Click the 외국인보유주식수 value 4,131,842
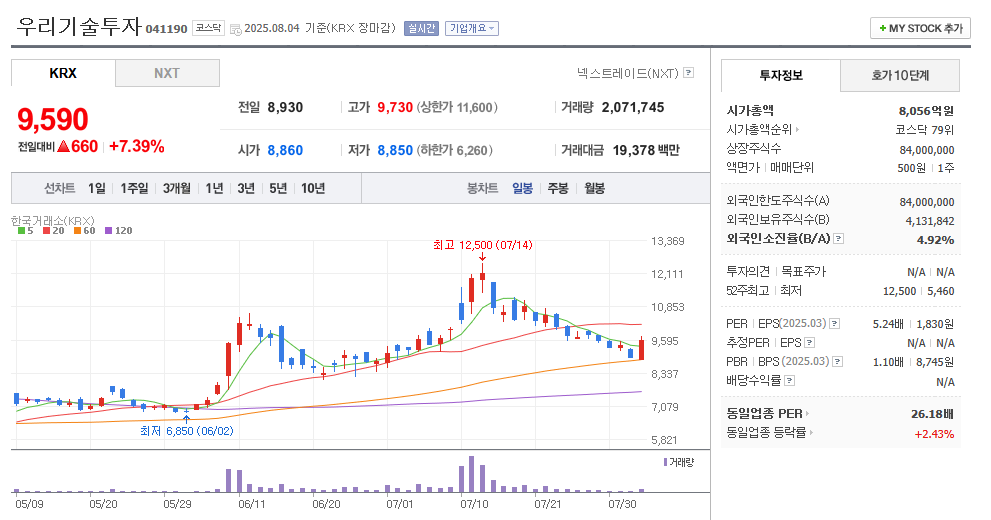 [x=930, y=221]
